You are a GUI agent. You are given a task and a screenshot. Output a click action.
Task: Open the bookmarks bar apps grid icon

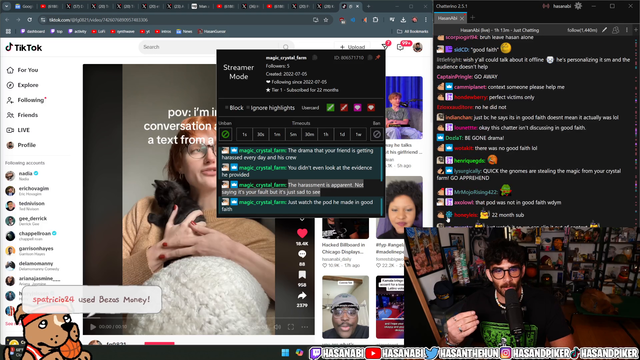pyautogui.click(x=8, y=31)
